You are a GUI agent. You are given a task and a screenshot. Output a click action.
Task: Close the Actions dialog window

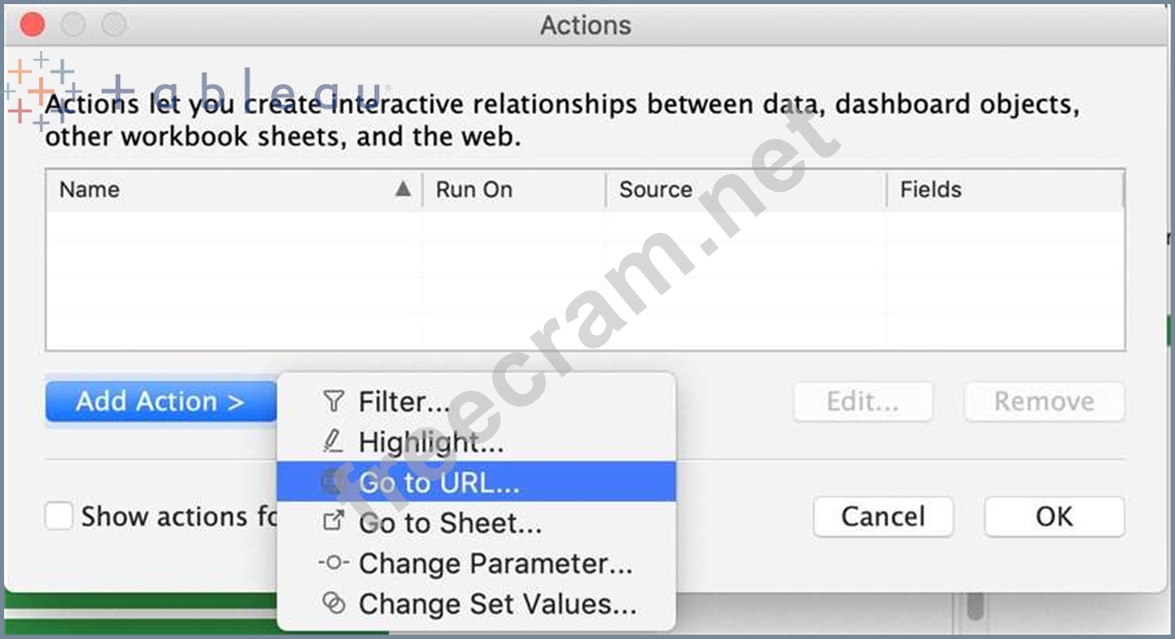(x=32, y=24)
